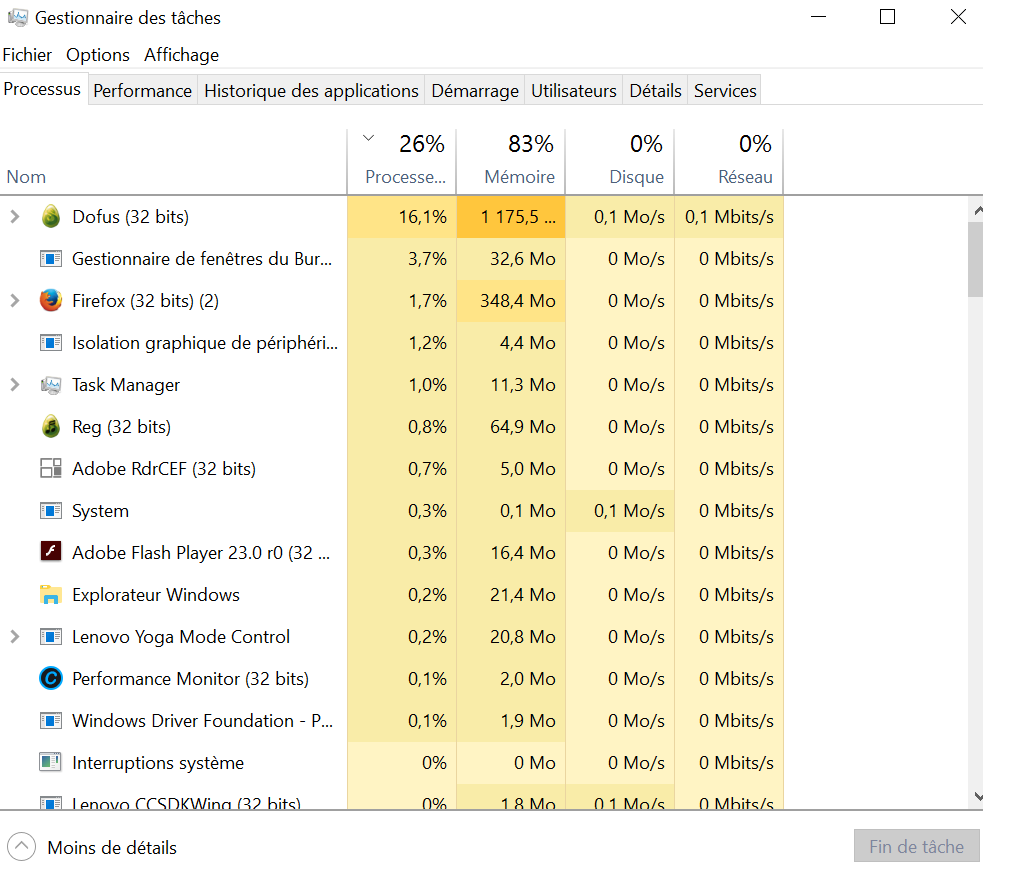1027x869 pixels.
Task: Open the Détails tab
Action: [655, 90]
